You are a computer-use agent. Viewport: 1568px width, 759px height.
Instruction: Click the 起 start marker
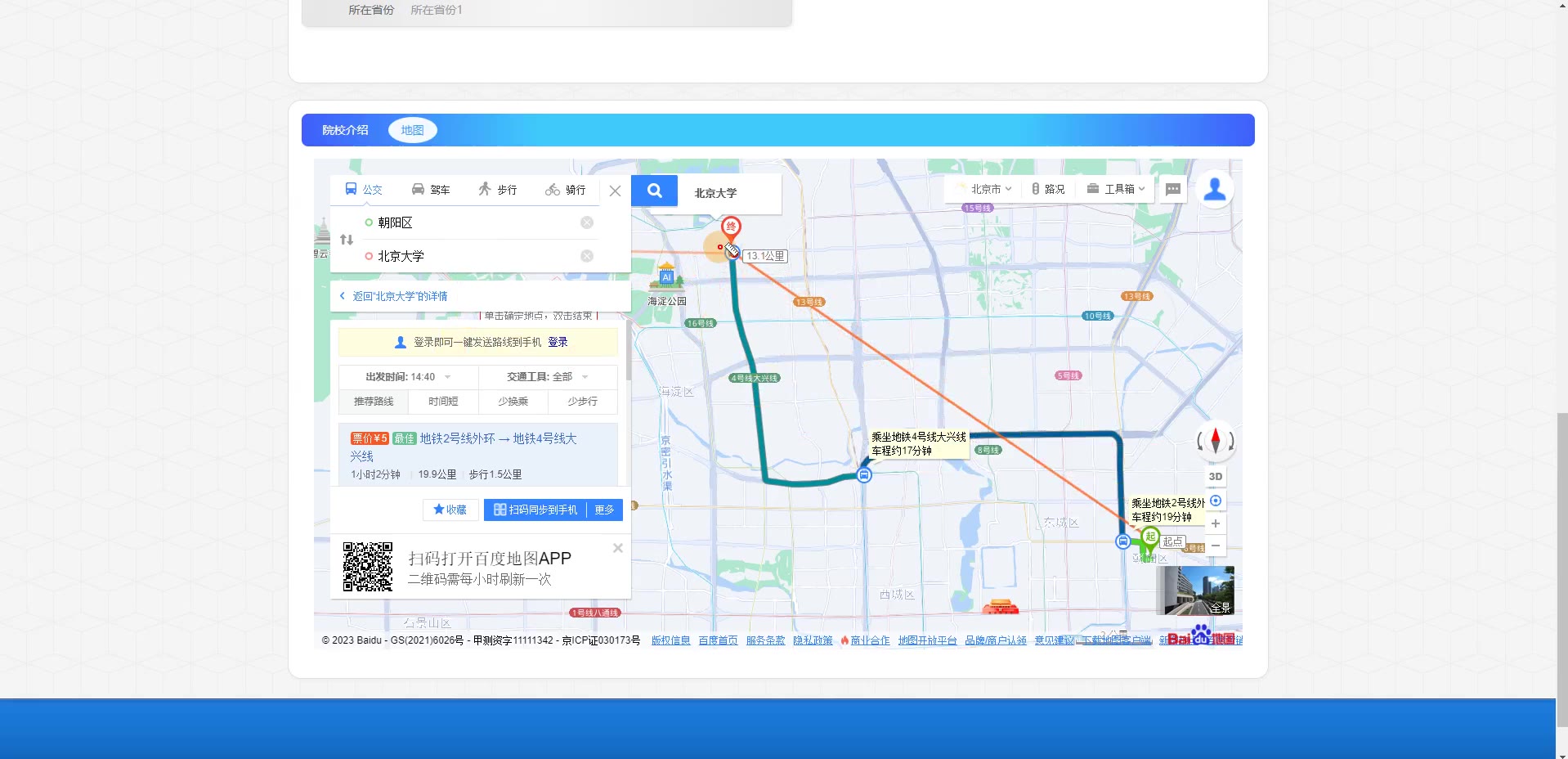click(x=1150, y=538)
